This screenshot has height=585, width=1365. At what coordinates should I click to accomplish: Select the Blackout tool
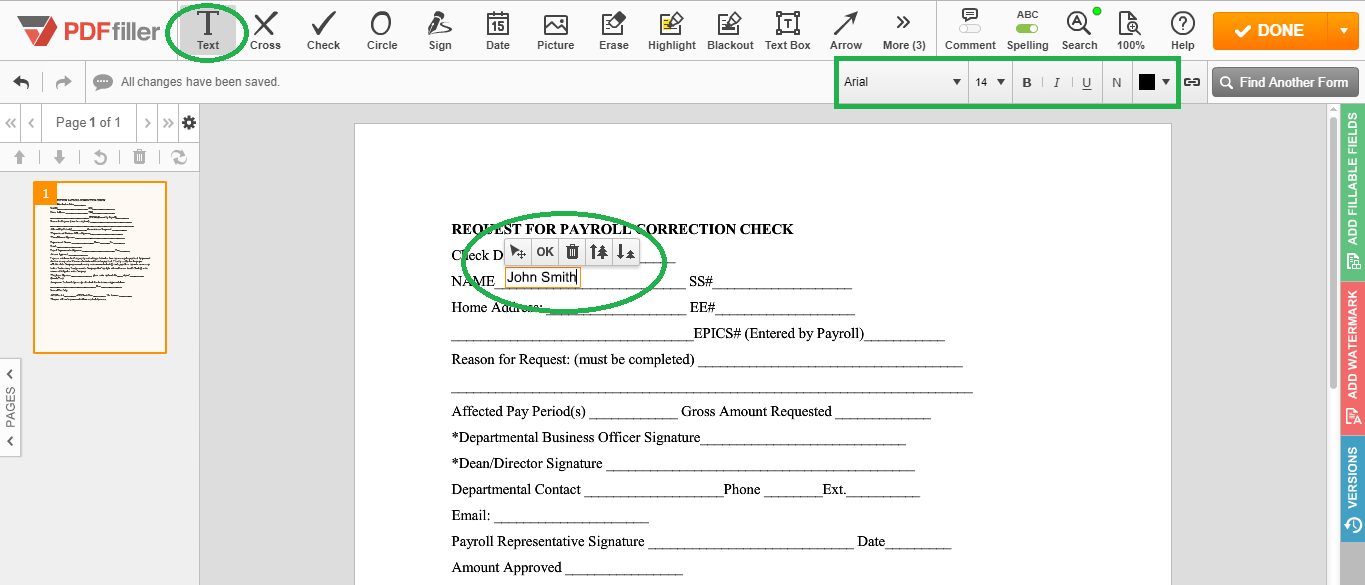[730, 30]
